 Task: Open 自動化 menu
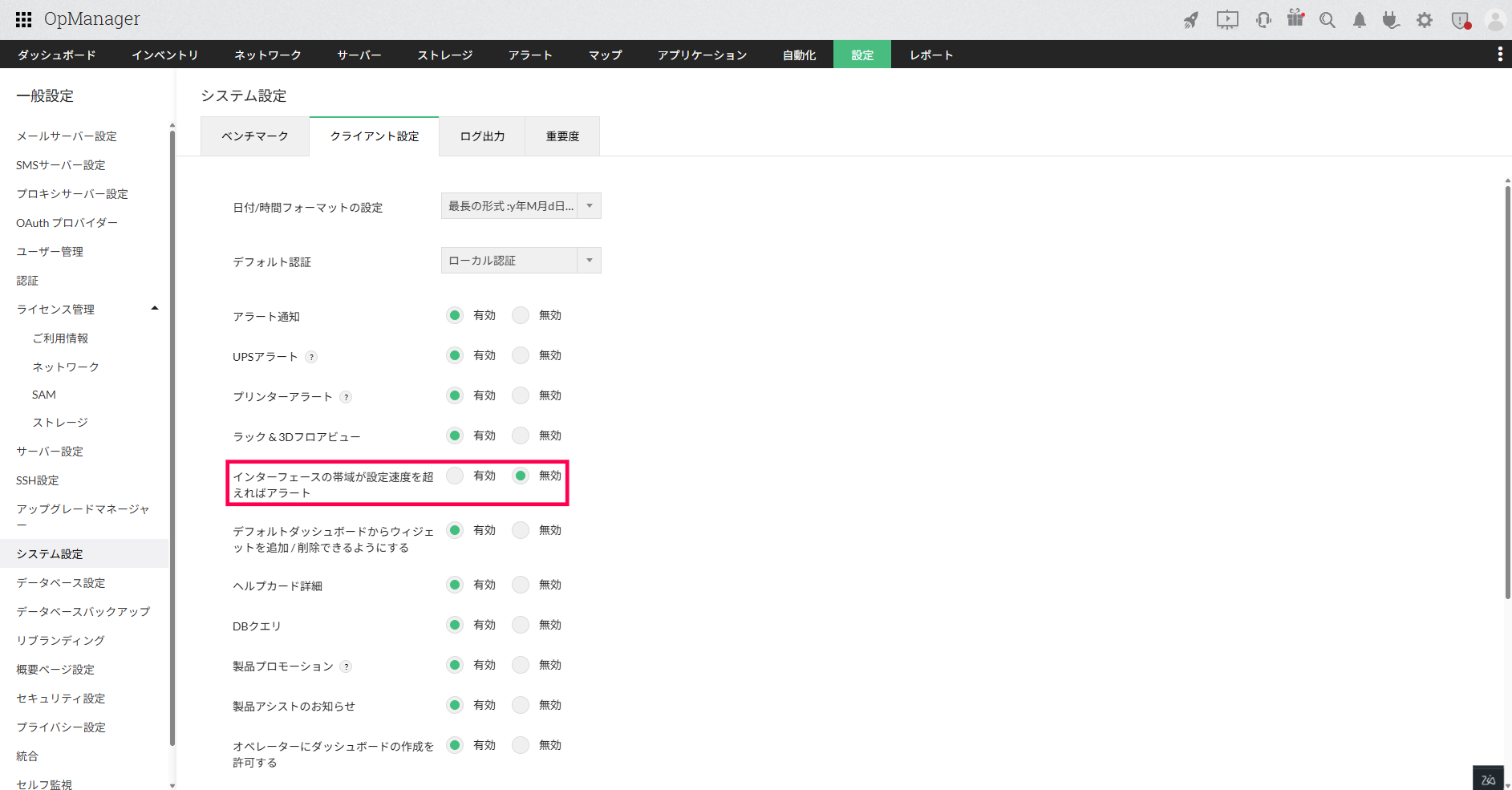coord(799,55)
